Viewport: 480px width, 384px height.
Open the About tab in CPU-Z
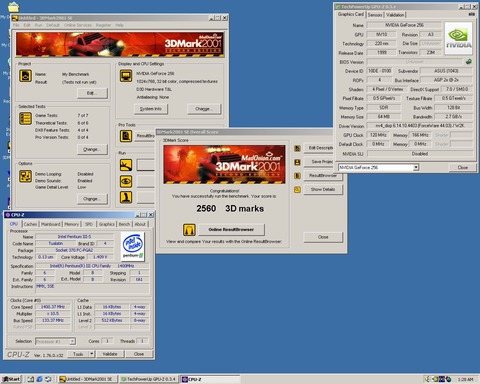coord(140,224)
